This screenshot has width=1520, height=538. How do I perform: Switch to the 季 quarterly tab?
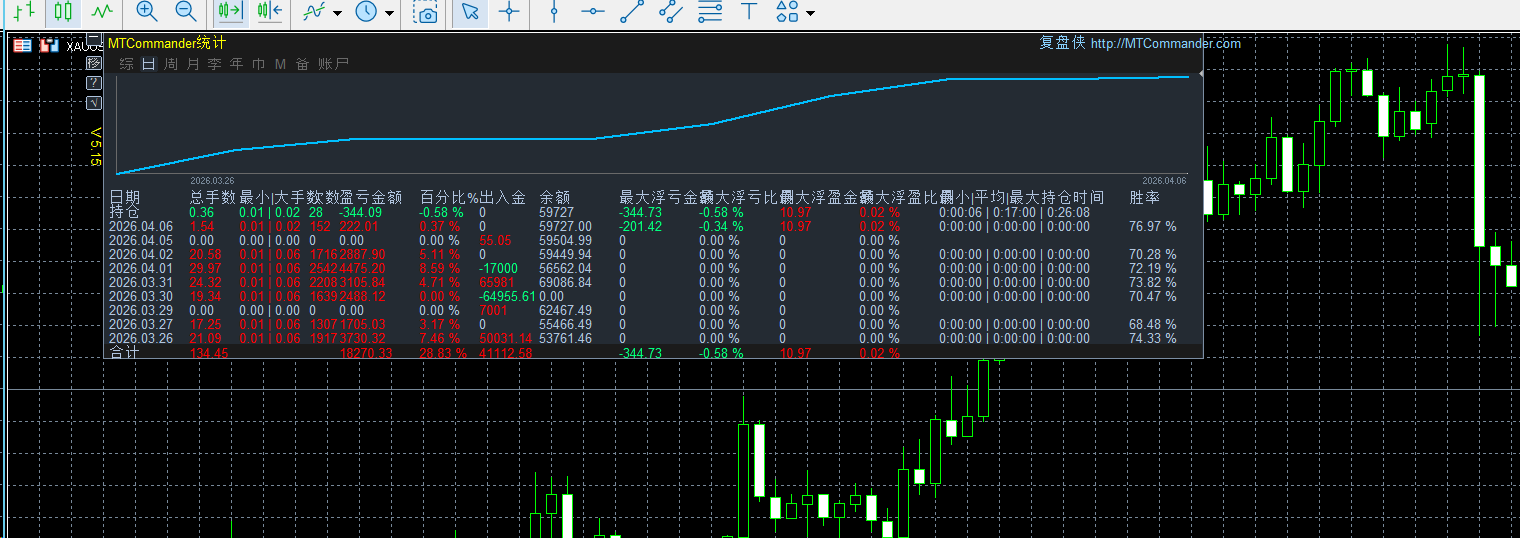tap(215, 64)
